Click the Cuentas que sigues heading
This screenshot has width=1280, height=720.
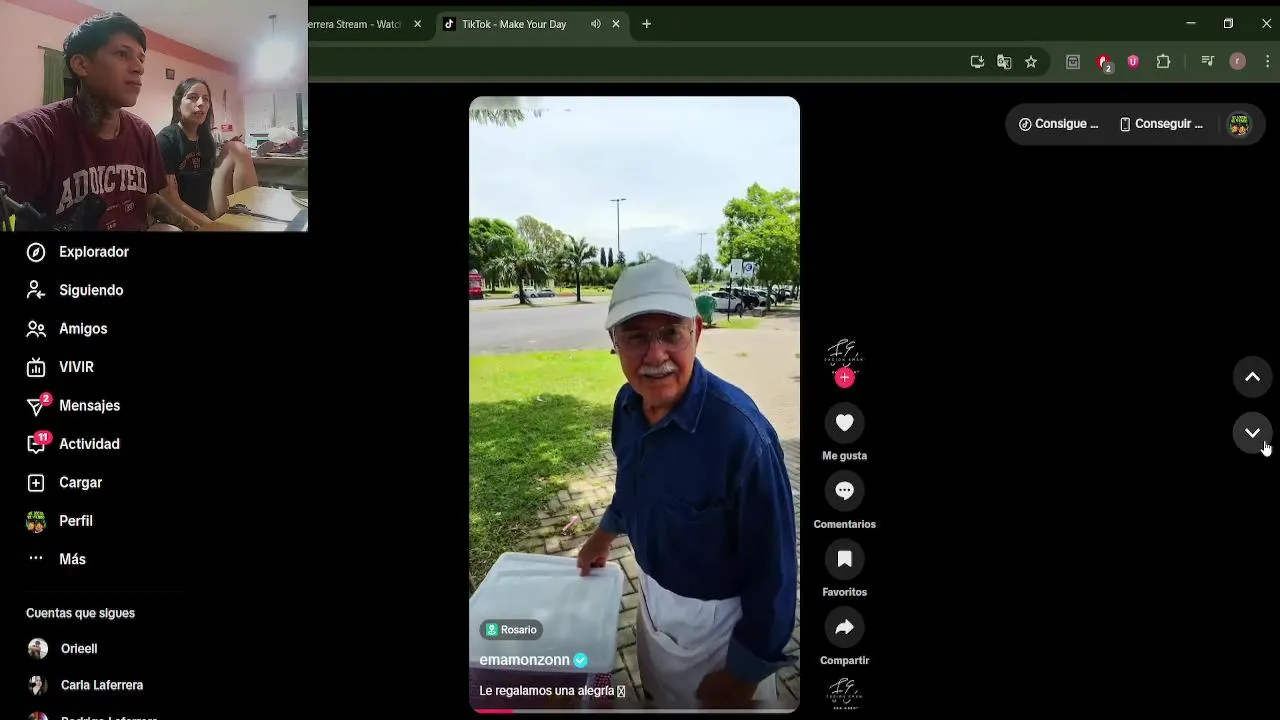80,613
